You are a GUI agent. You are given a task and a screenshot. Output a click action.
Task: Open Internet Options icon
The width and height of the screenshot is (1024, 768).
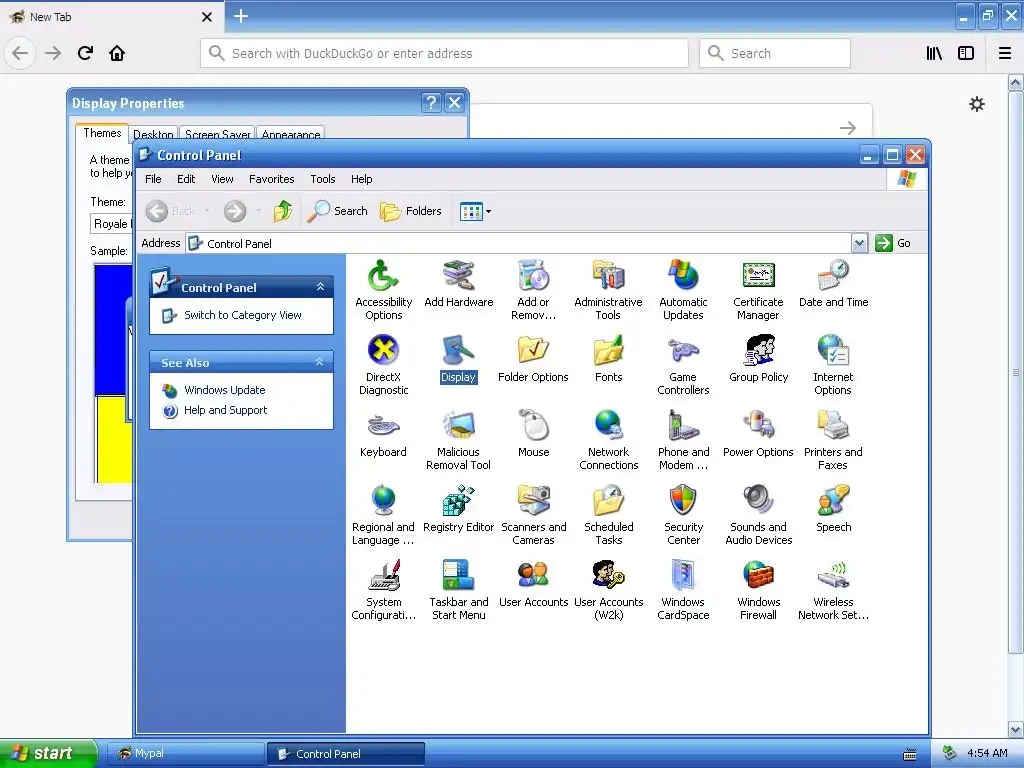click(x=833, y=365)
